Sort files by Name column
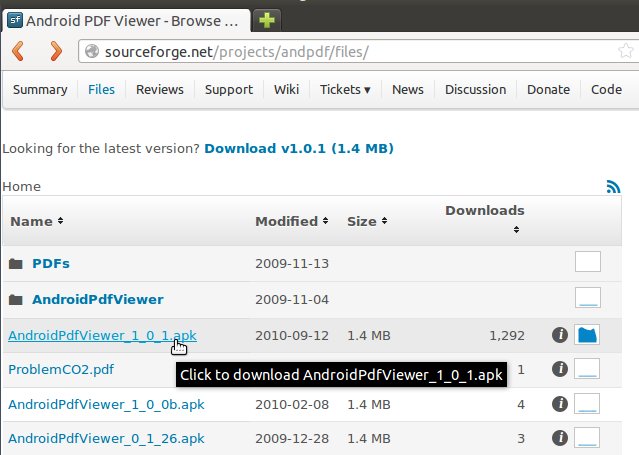The width and height of the screenshot is (639, 455). pyautogui.click(x=37, y=221)
